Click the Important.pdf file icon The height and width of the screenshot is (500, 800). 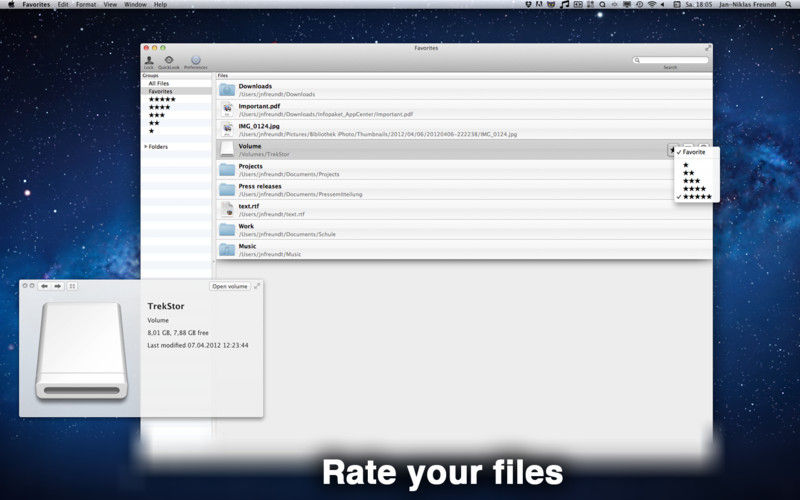[x=227, y=110]
